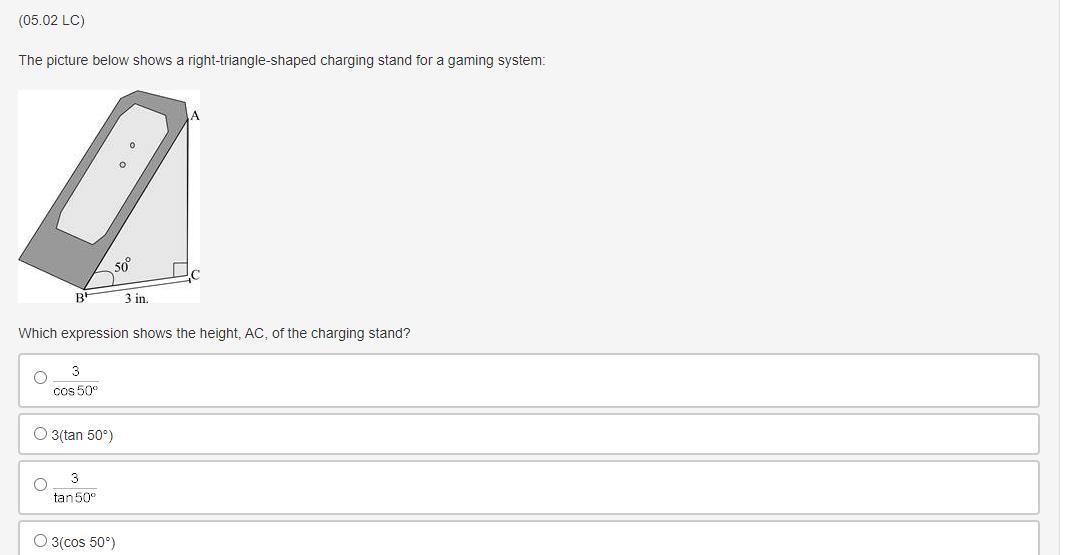Viewport: 1066px width, 555px height.
Task: Click the "The picture below shows" intro sentence
Action: [x=281, y=61]
